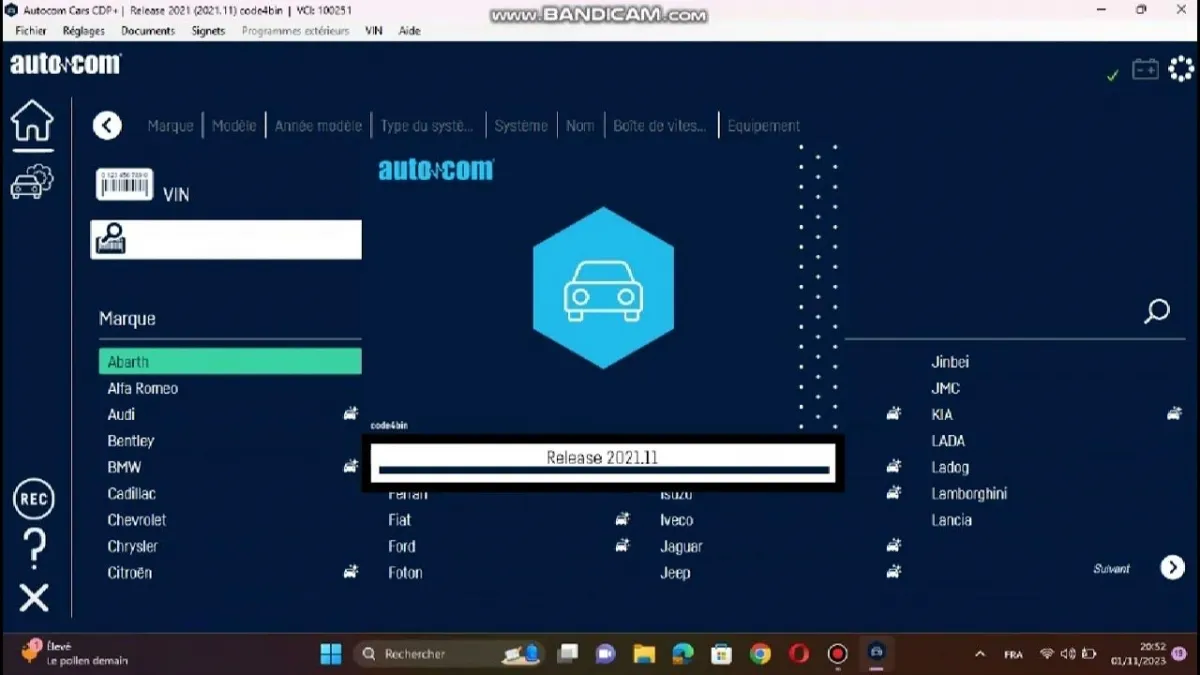This screenshot has height=675, width=1200.
Task: Select the Cadillac brand
Action: coord(132,494)
